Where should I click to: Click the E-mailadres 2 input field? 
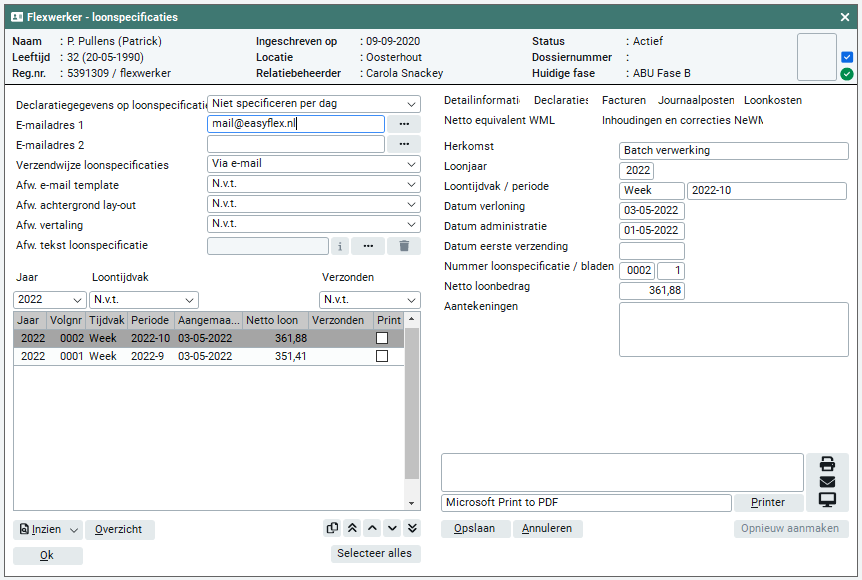click(296, 144)
